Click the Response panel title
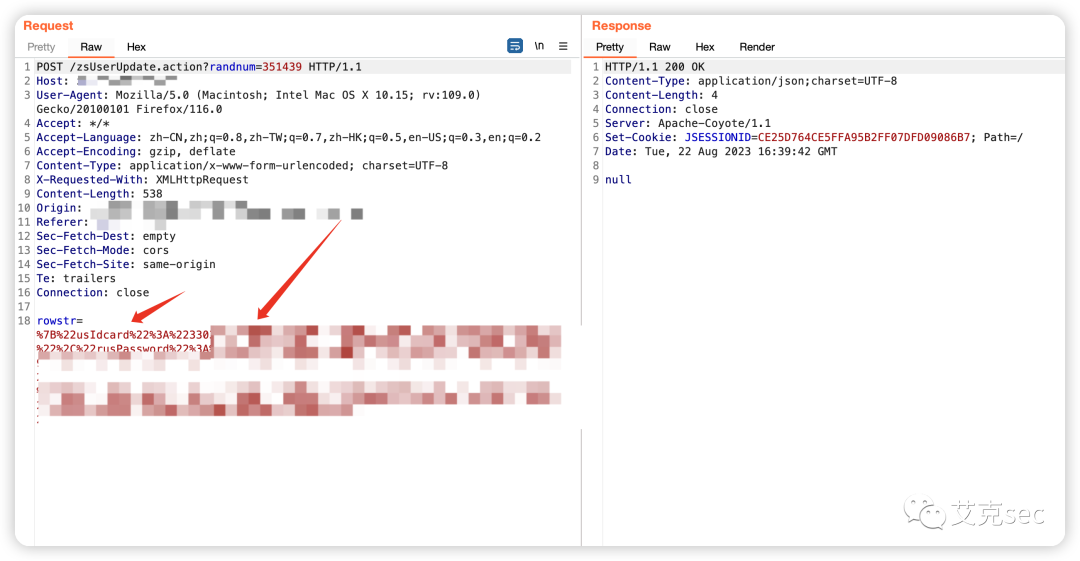The height and width of the screenshot is (561, 1080). [x=621, y=26]
